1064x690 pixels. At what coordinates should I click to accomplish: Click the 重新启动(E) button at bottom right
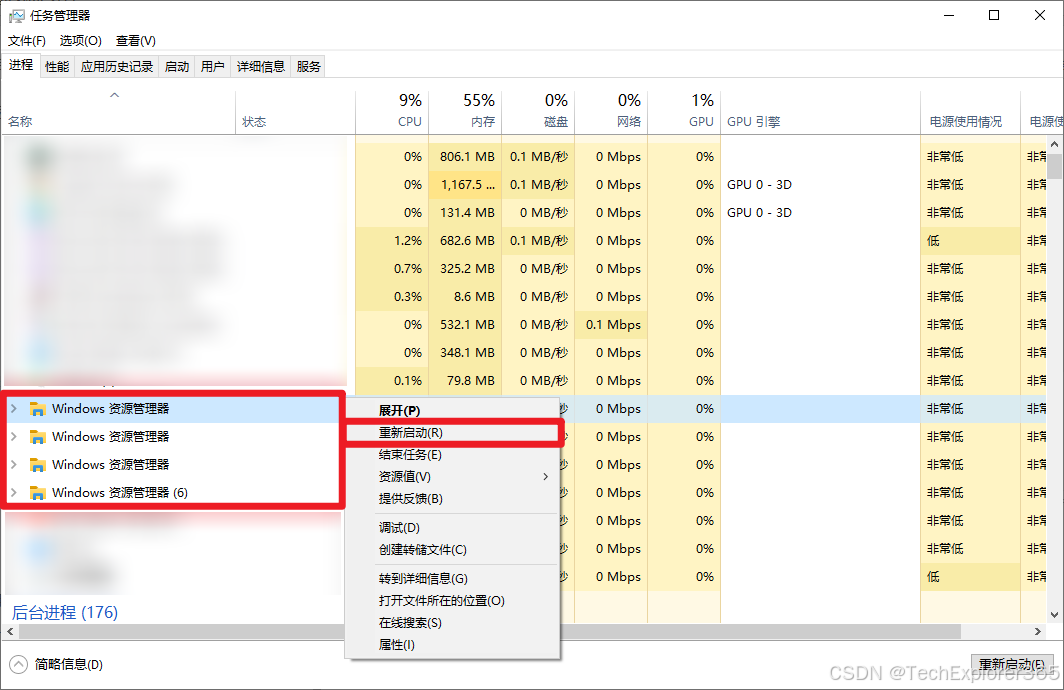click(x=1012, y=664)
